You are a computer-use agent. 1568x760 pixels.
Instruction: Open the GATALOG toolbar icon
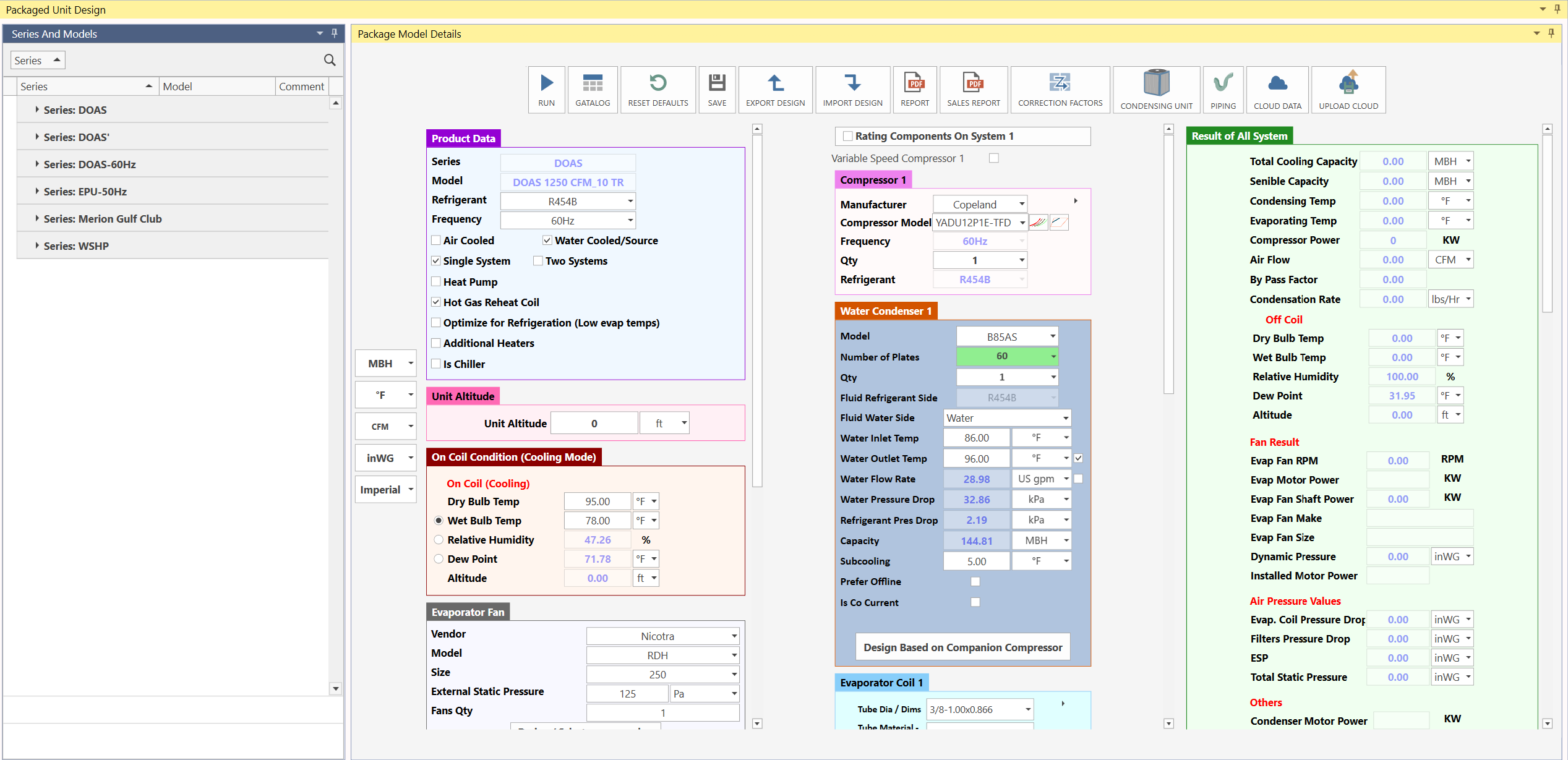[x=593, y=90]
